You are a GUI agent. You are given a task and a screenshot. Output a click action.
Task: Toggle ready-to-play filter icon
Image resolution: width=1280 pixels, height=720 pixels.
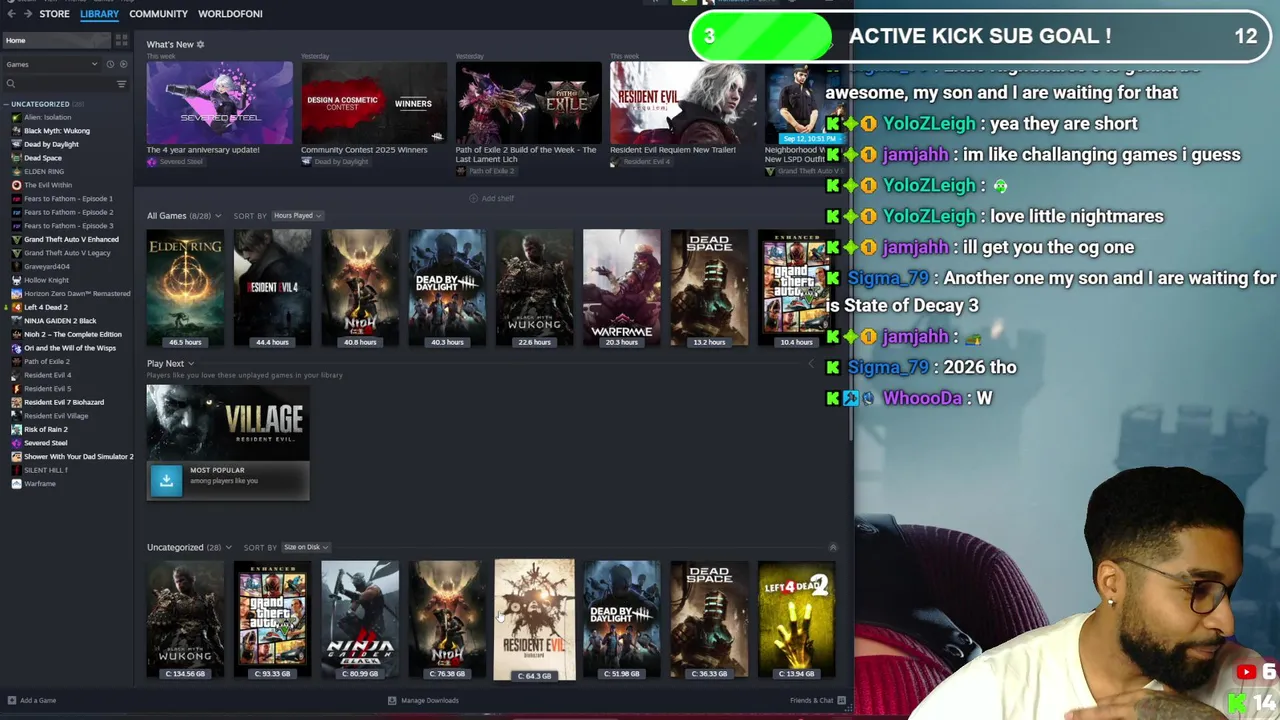click(x=122, y=64)
